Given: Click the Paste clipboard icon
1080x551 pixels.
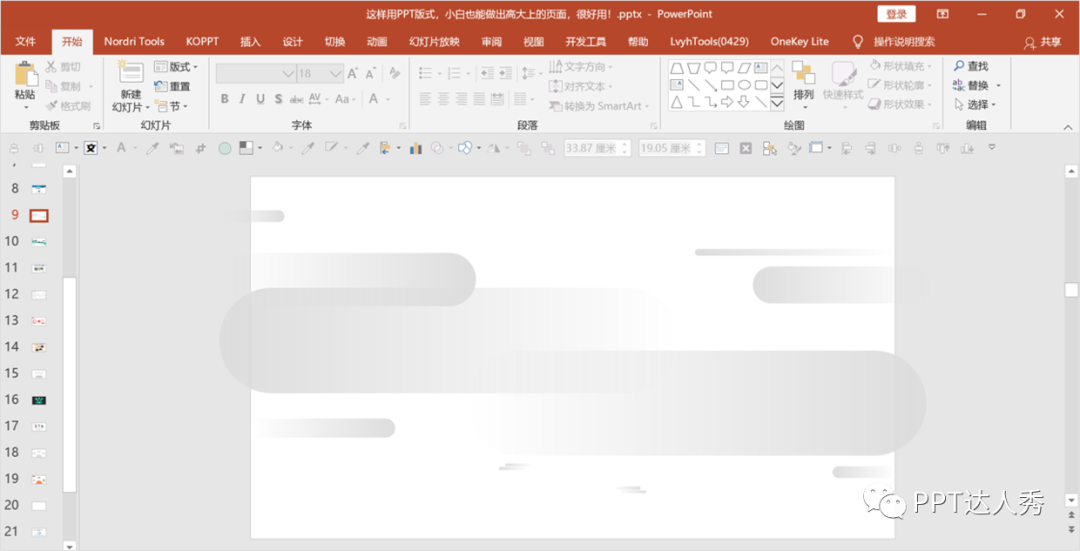Looking at the screenshot, I should (25, 74).
